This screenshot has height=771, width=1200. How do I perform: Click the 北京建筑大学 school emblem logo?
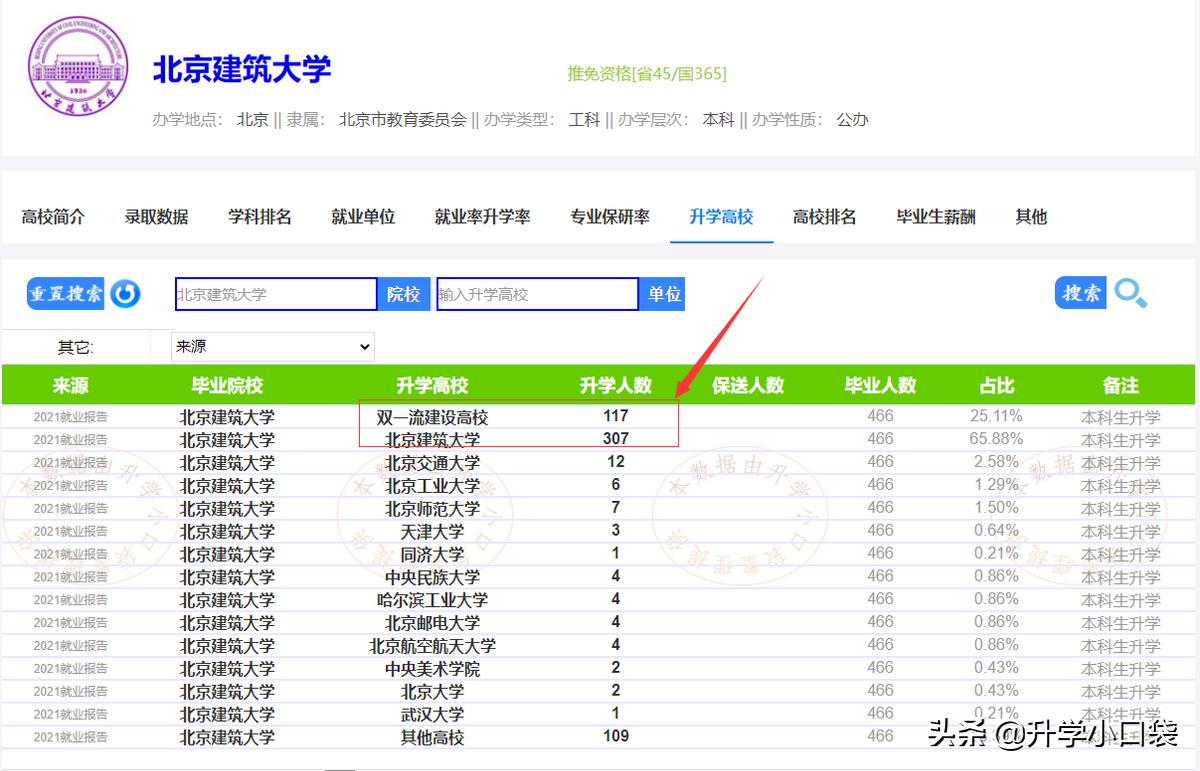tap(77, 66)
